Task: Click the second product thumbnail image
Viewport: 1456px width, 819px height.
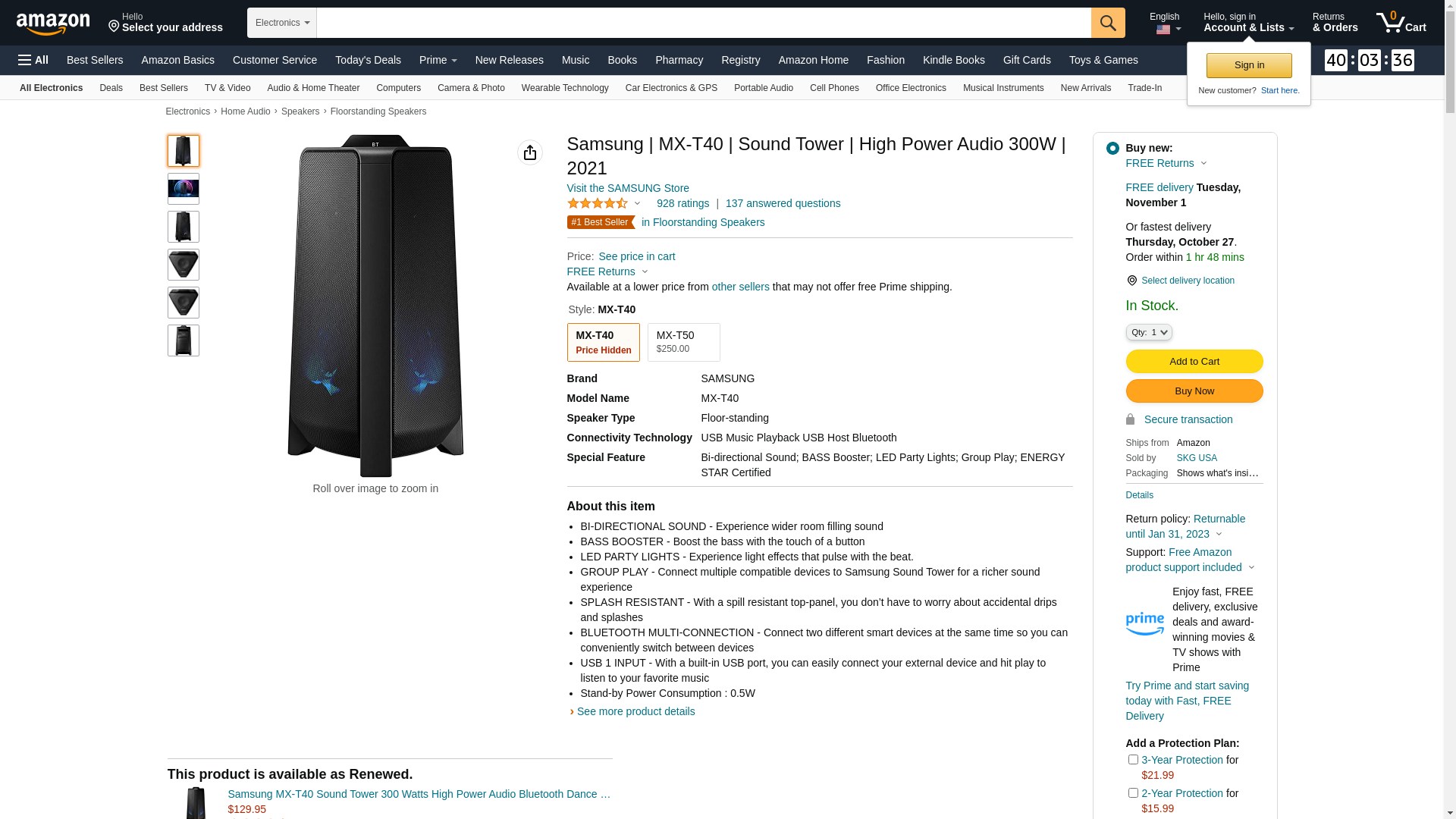Action: 184,189
